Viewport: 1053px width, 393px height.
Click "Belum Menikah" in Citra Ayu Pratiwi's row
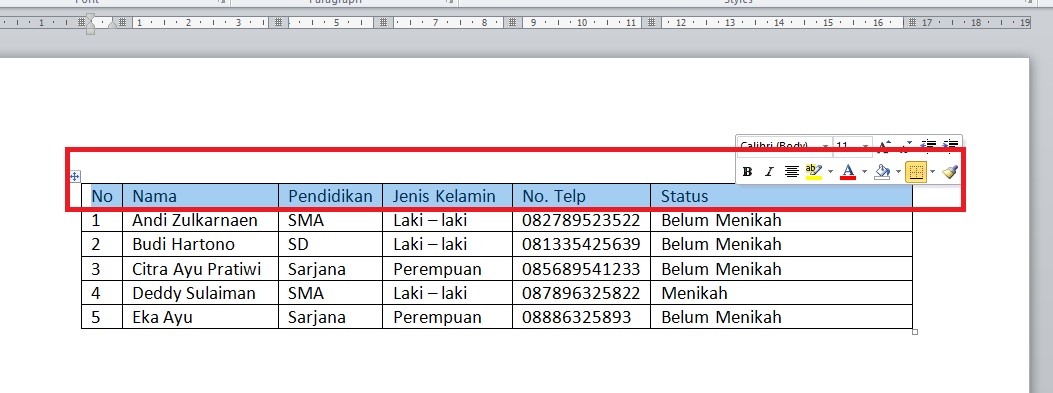click(721, 269)
